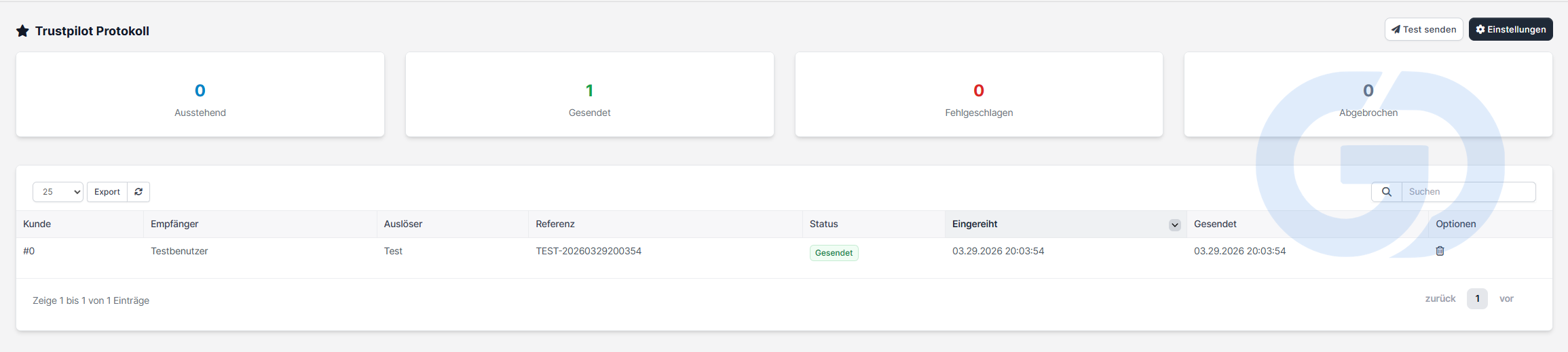Screen dimensions: 1568x352
Task: Click the Test senden button
Action: click(1423, 29)
